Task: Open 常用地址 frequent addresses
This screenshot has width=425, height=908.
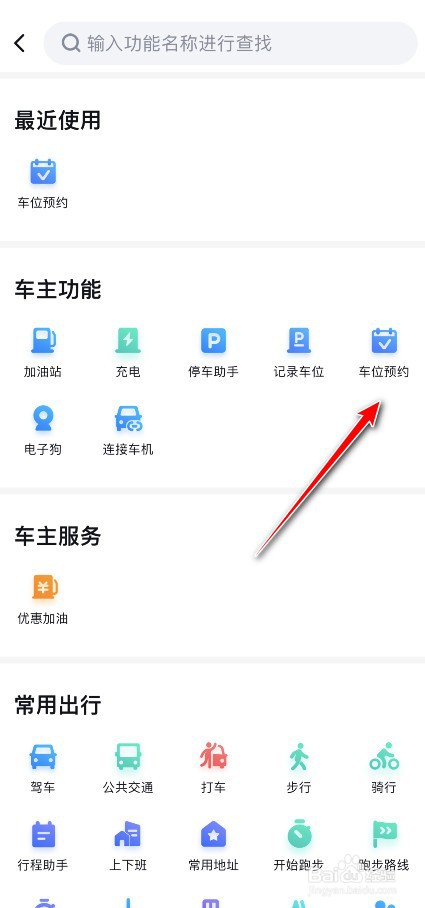Action: coord(213,845)
